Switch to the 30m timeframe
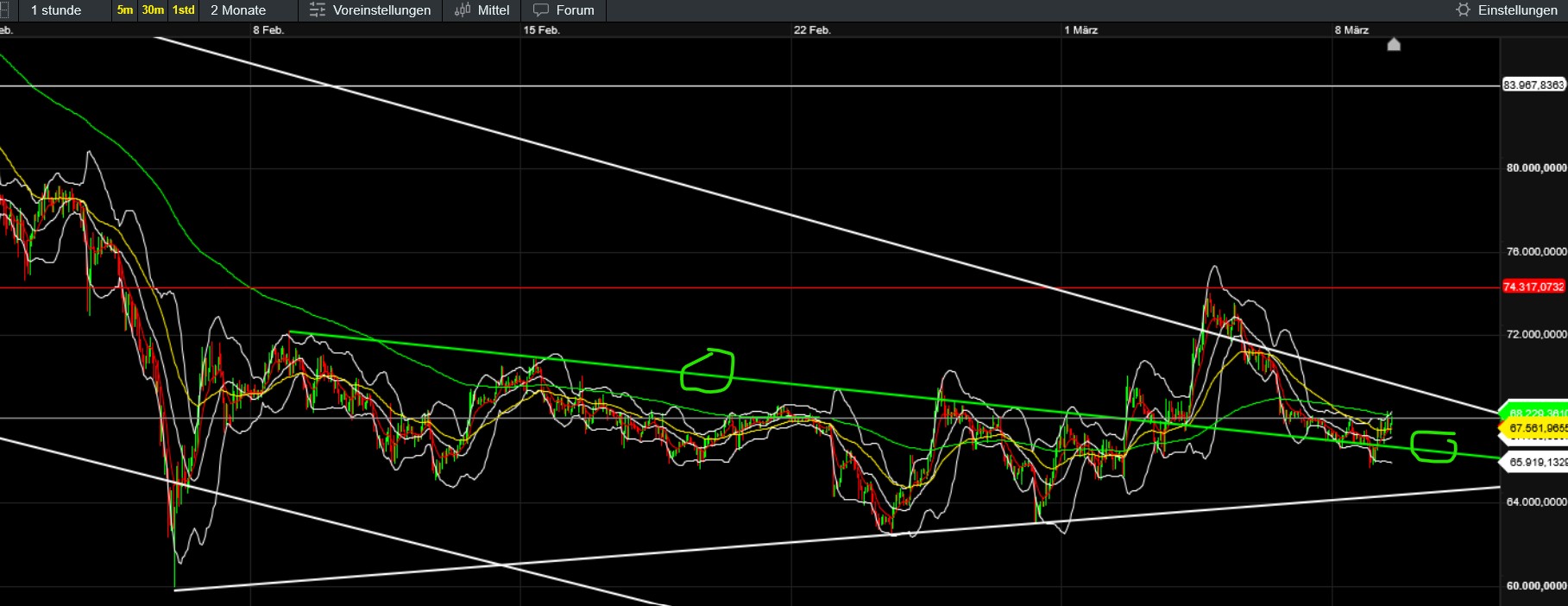Viewport: 1568px width, 606px height. [153, 10]
